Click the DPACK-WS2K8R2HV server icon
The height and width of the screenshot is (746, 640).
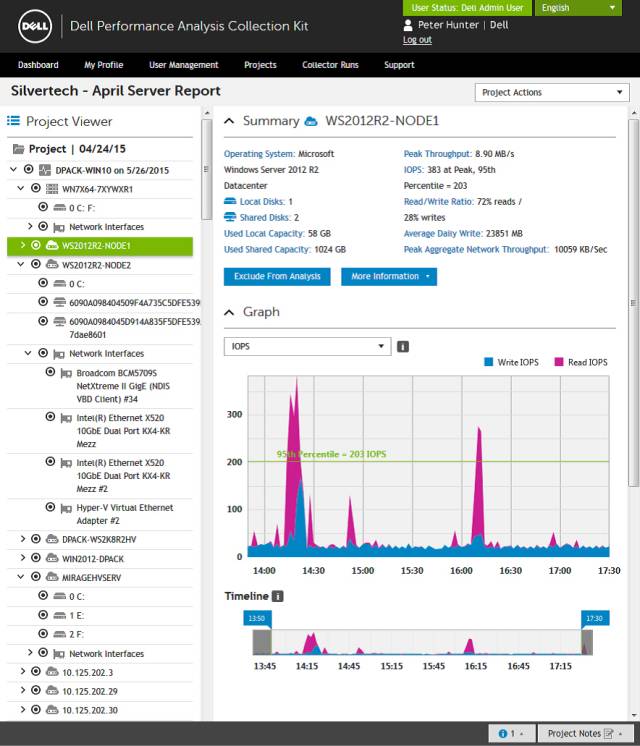pyautogui.click(x=52, y=539)
